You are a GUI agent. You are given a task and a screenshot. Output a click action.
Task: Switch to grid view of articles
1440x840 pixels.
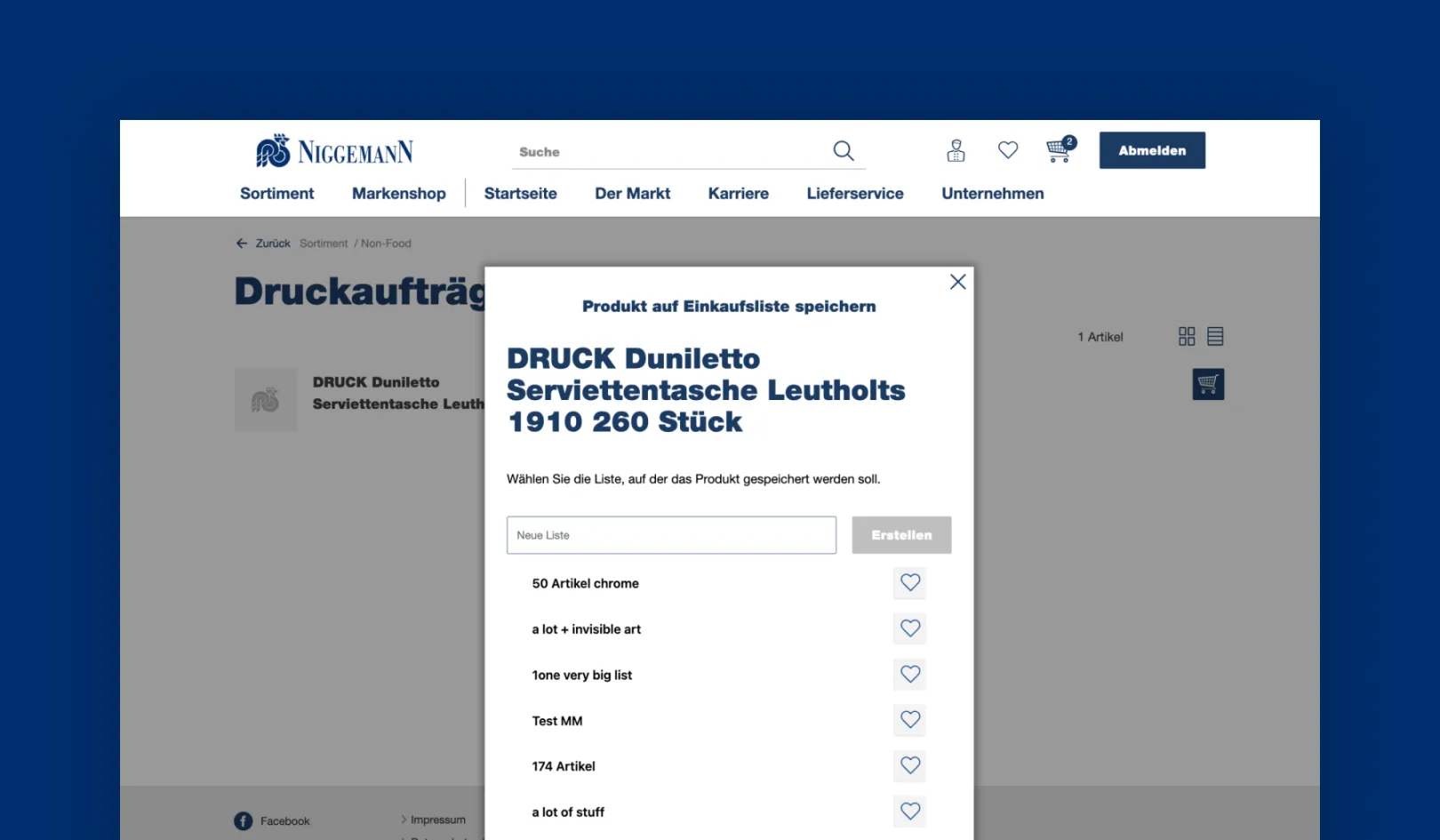tap(1187, 336)
